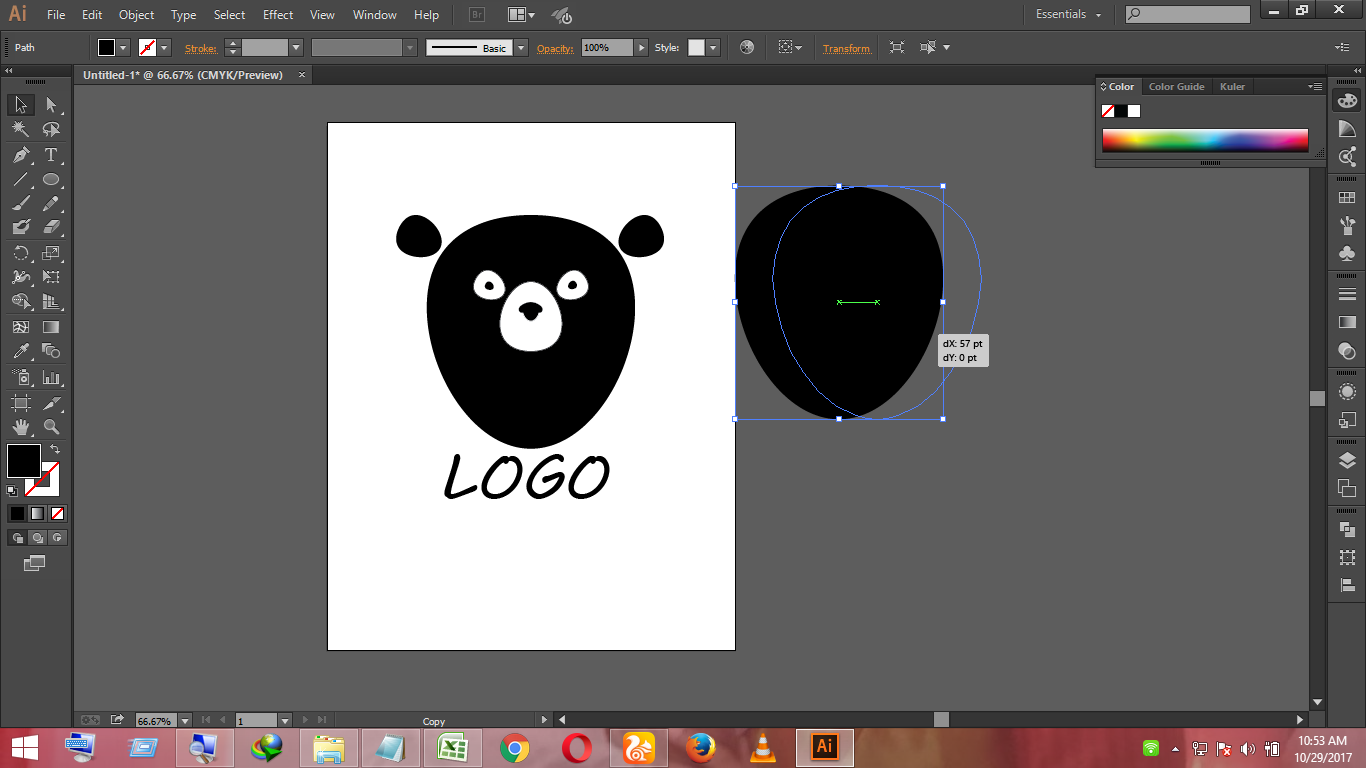Select the Blob Brush tool
This screenshot has width=1366, height=768.
(21, 227)
